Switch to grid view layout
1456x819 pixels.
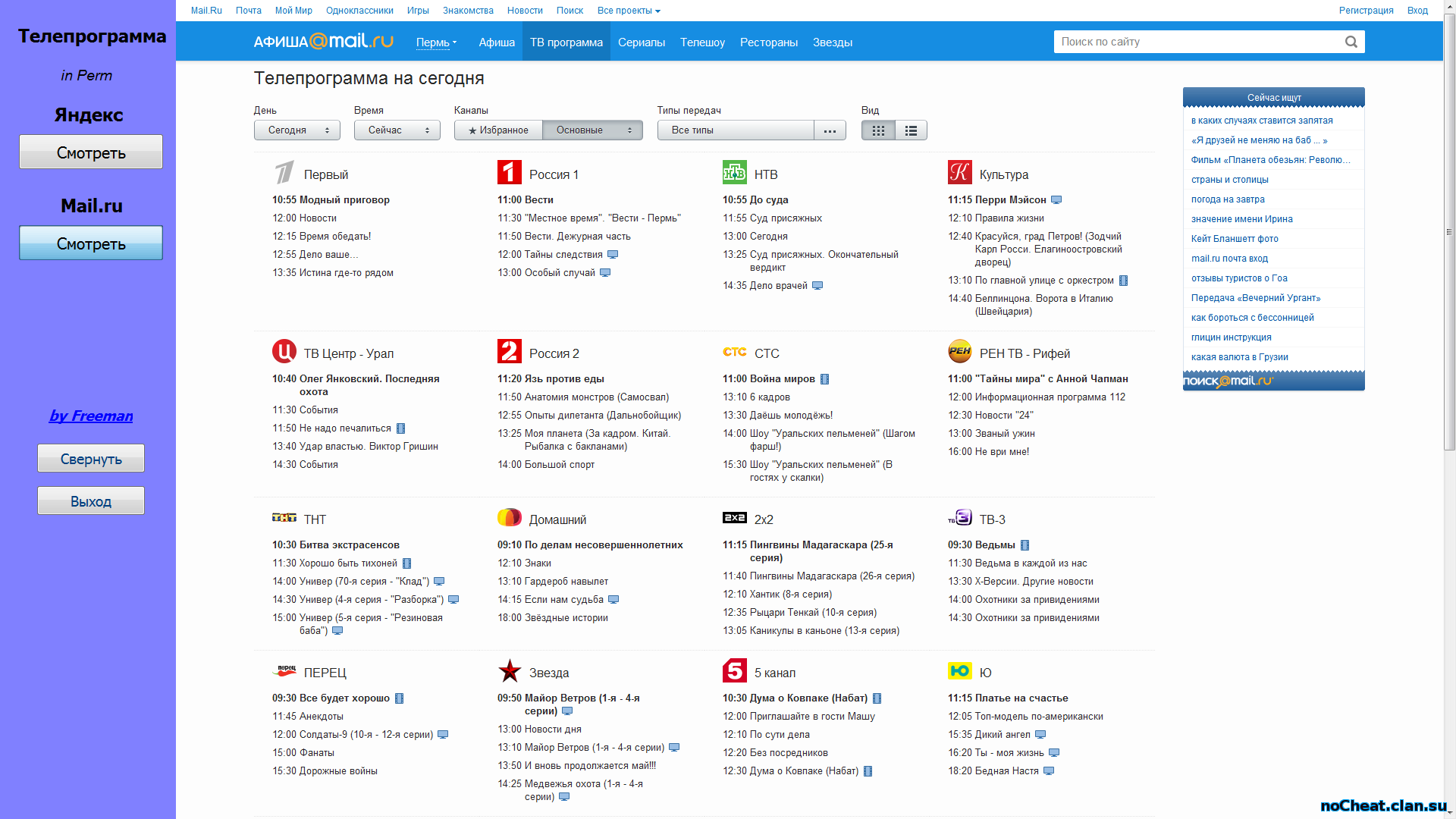click(878, 130)
